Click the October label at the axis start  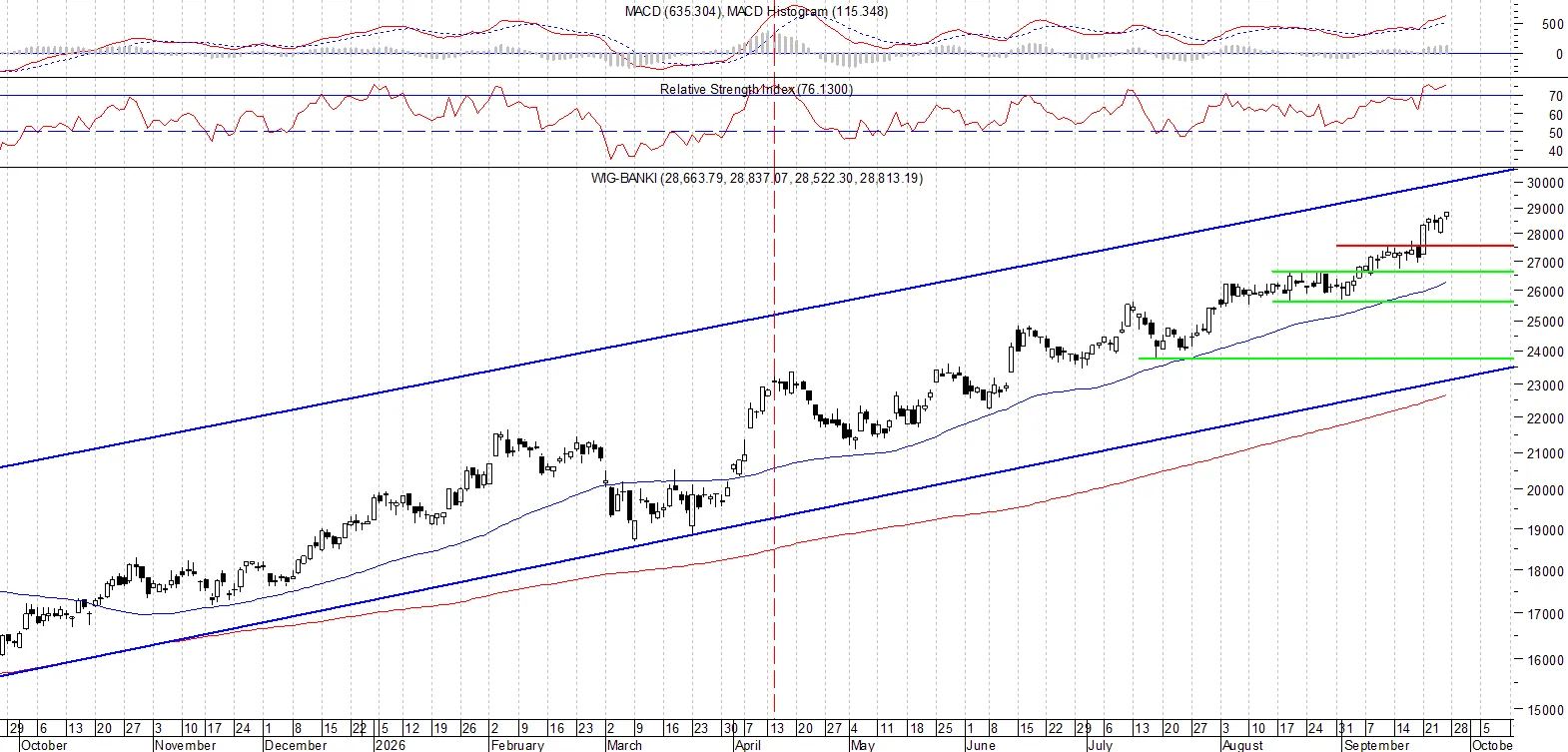[x=44, y=745]
